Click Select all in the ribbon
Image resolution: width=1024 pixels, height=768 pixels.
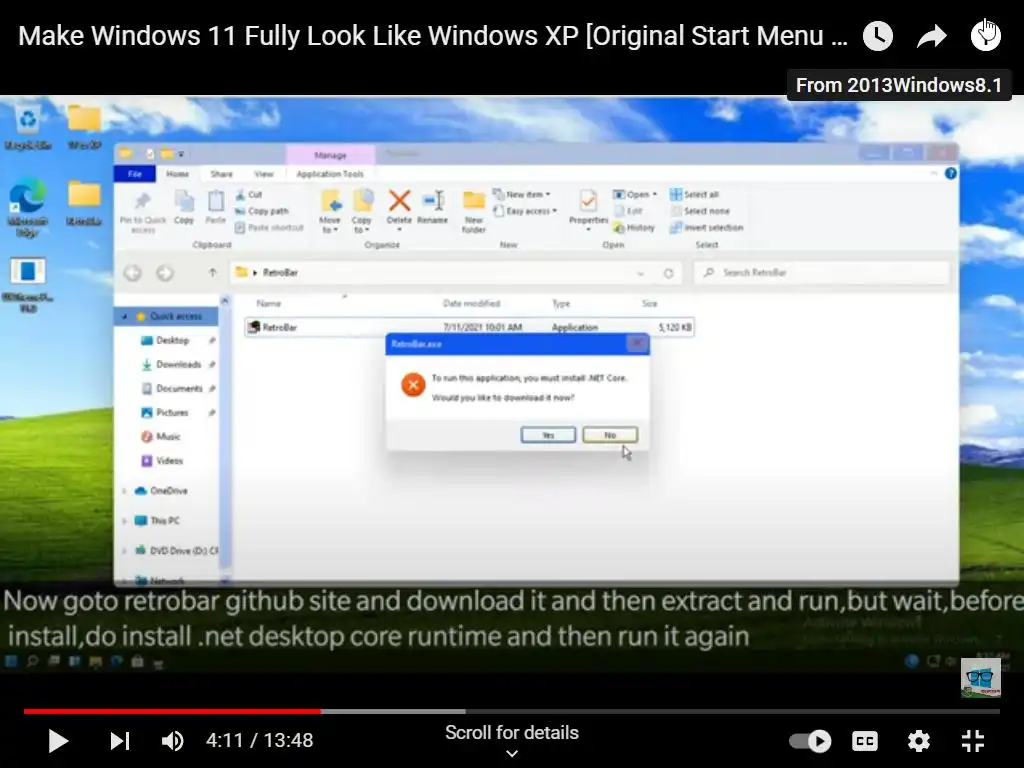[695, 195]
